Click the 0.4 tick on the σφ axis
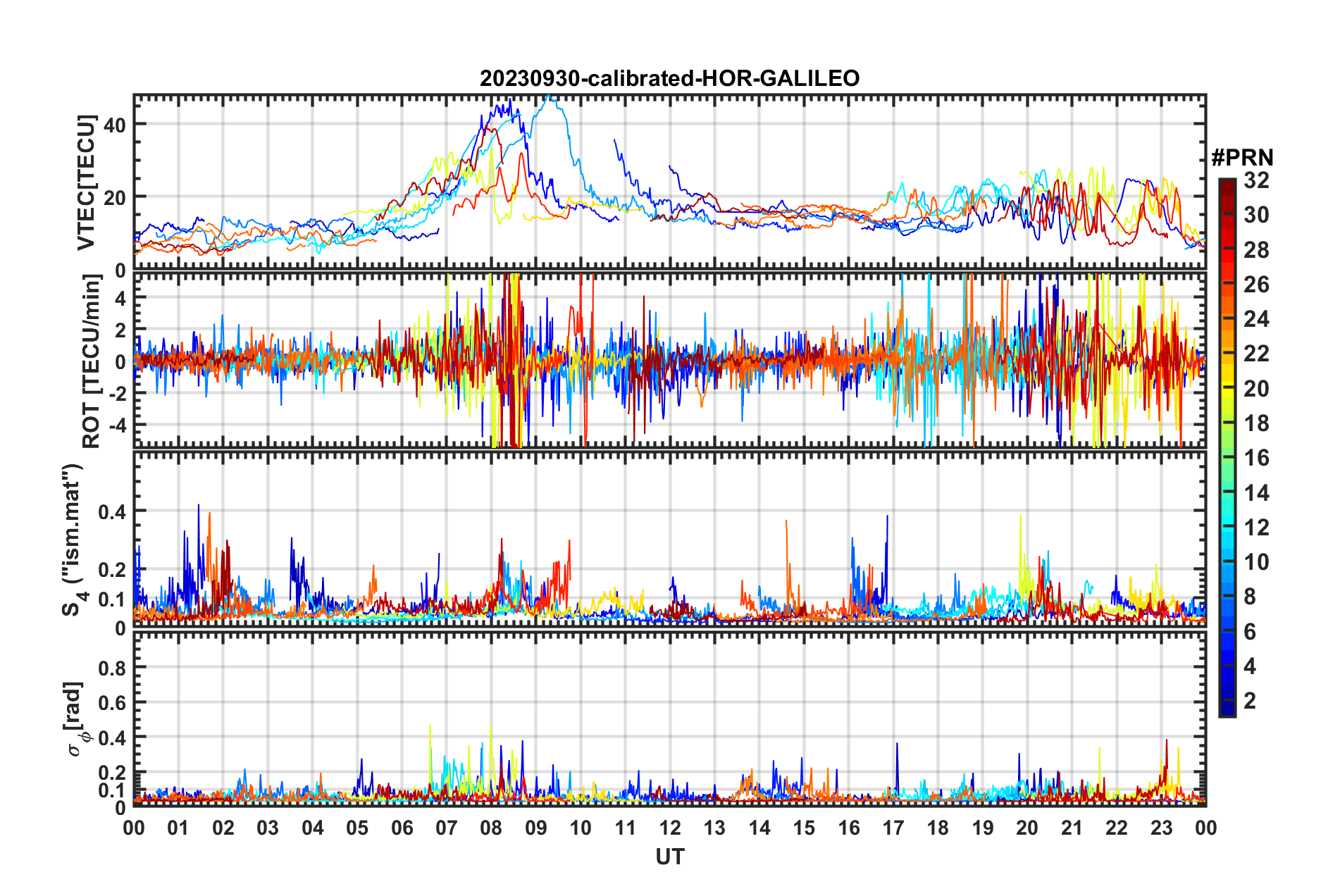The height and width of the screenshot is (896, 1340). (113, 738)
